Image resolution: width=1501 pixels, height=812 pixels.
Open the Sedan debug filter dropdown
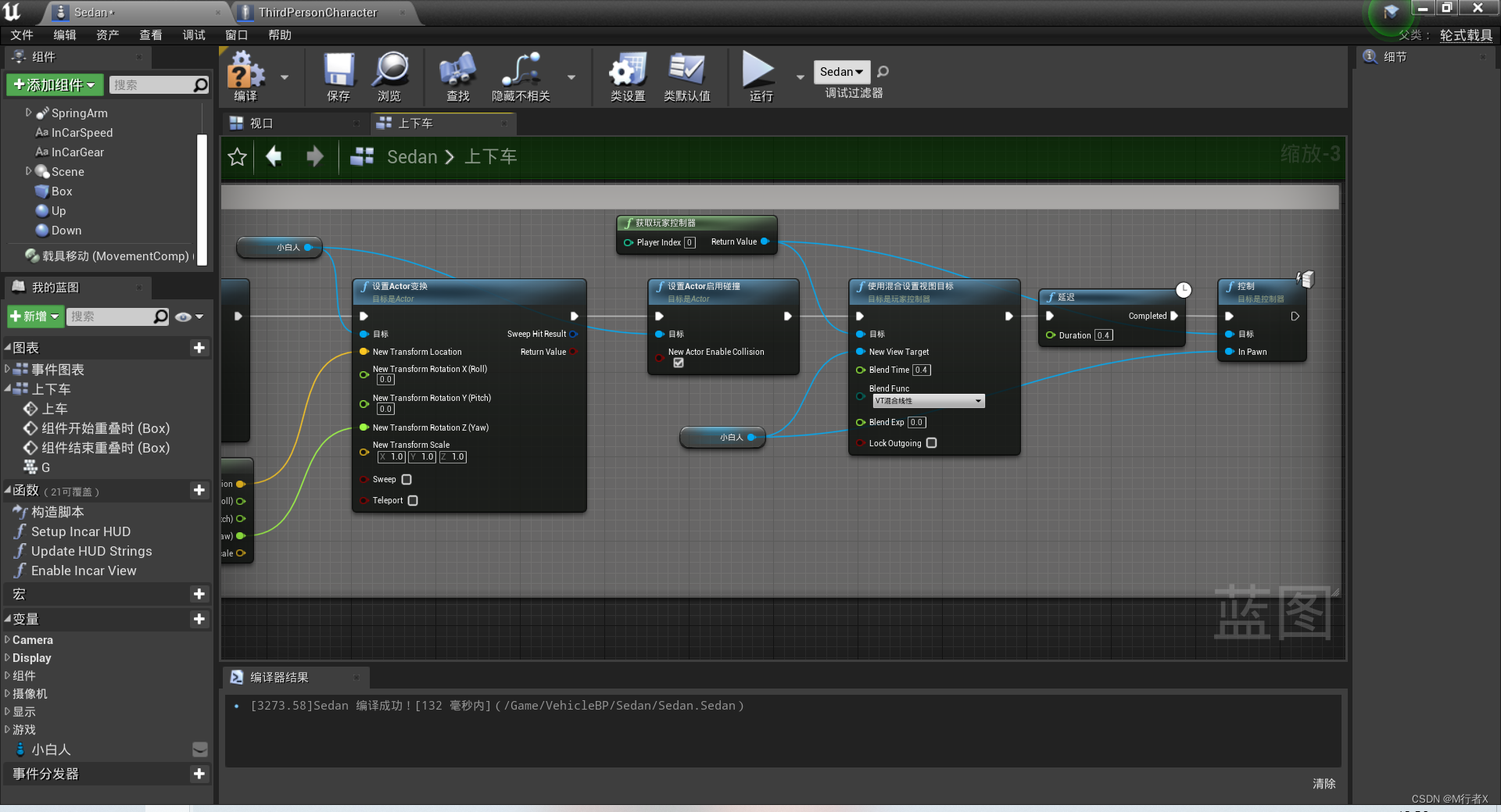coord(842,72)
